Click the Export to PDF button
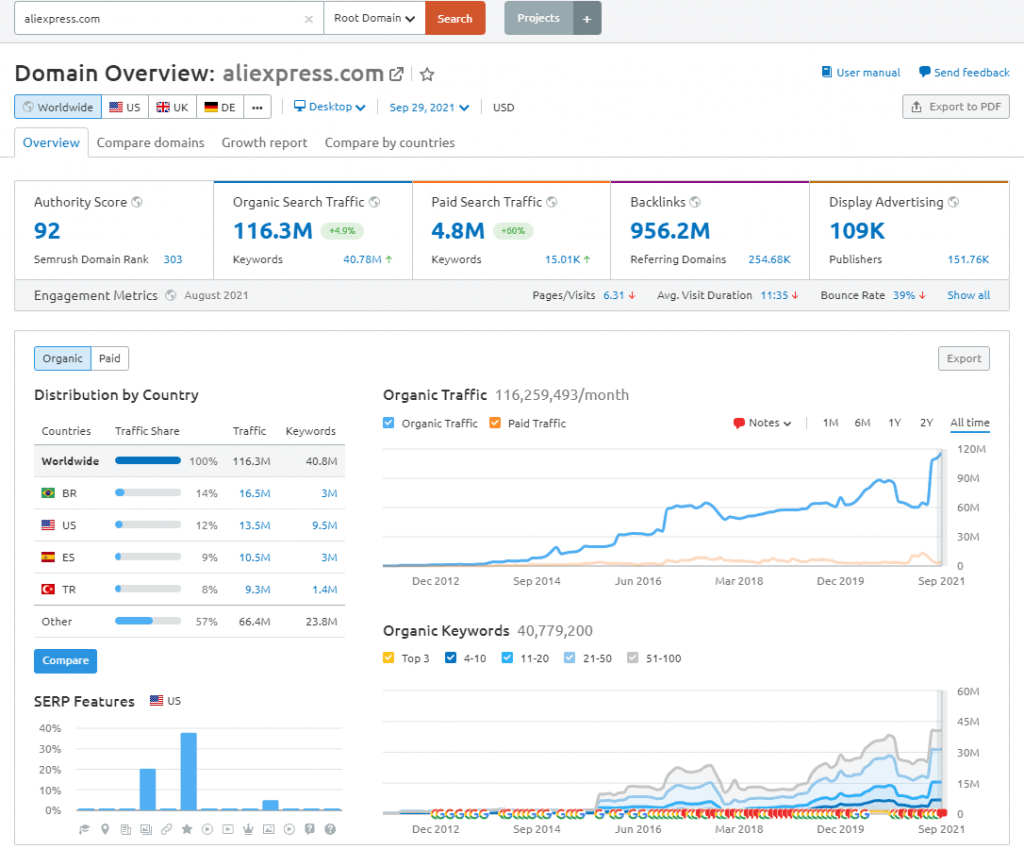The width and height of the screenshot is (1024, 849). tap(956, 106)
